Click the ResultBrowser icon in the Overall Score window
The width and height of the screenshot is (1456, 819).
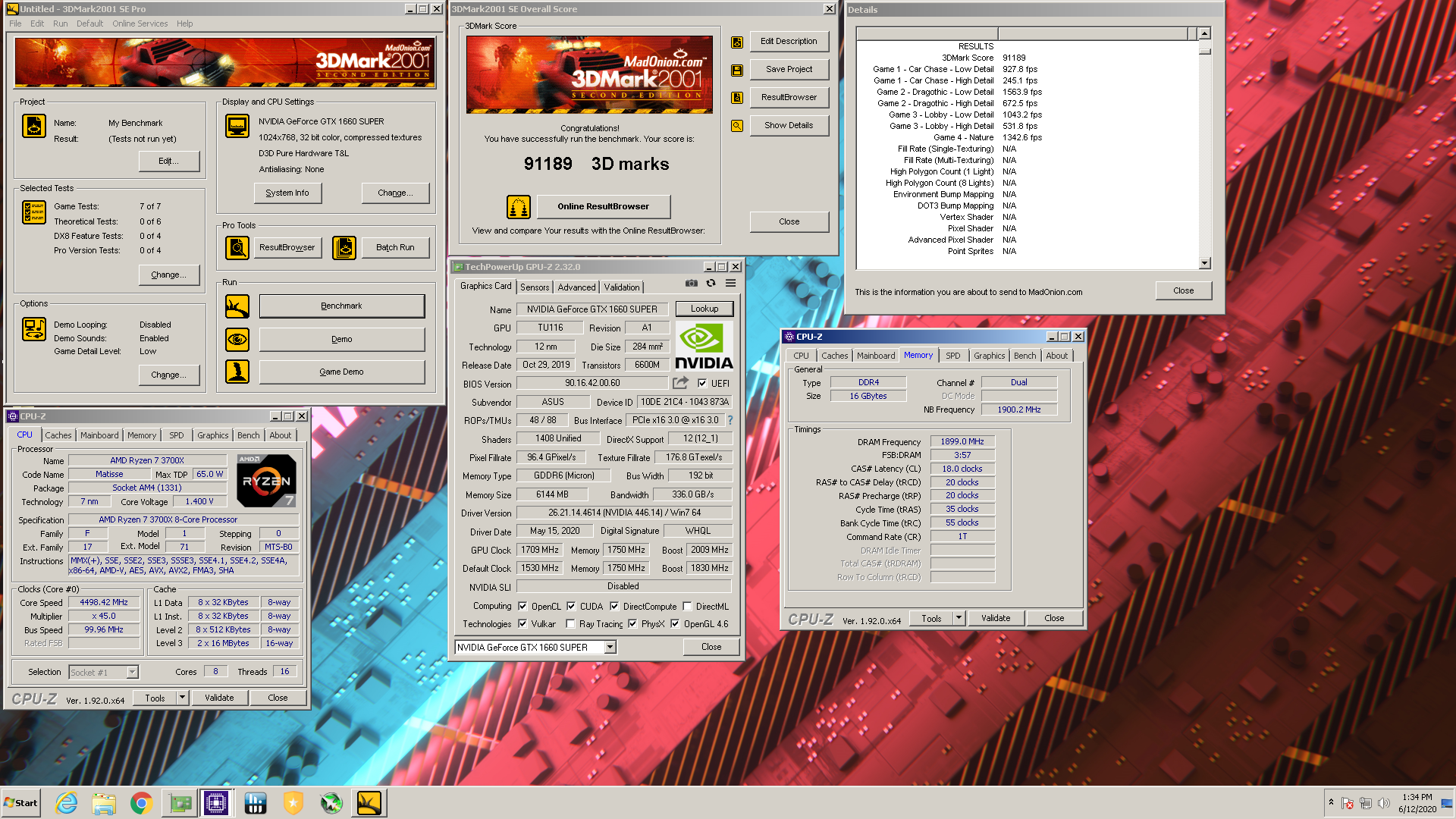tap(737, 98)
